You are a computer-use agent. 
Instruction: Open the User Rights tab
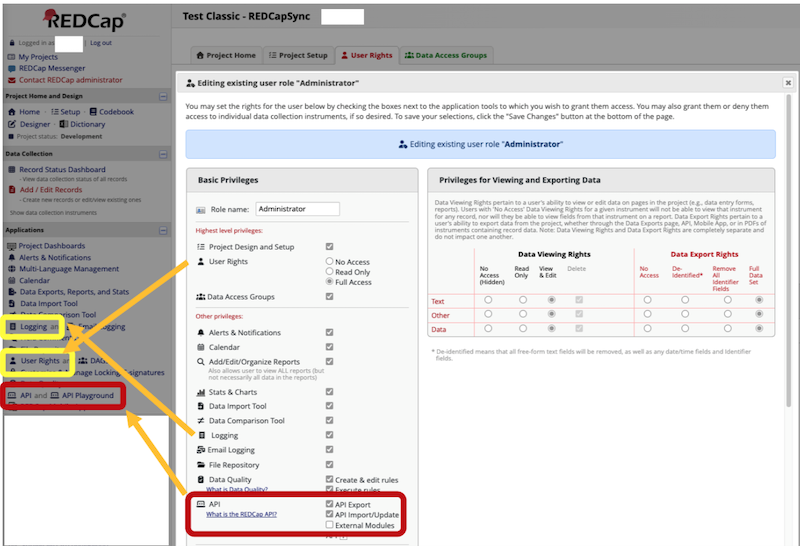point(366,55)
